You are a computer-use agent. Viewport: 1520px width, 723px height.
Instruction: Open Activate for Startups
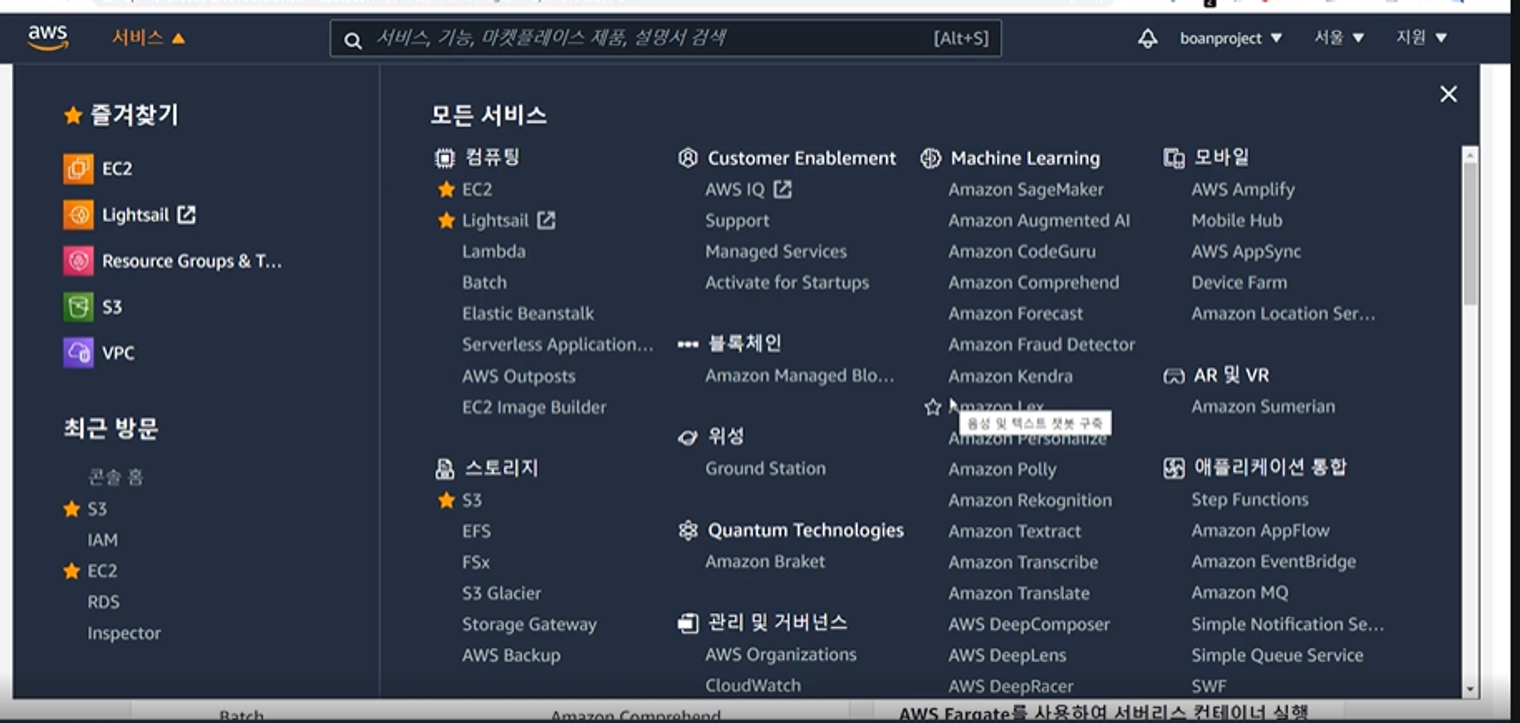click(786, 282)
